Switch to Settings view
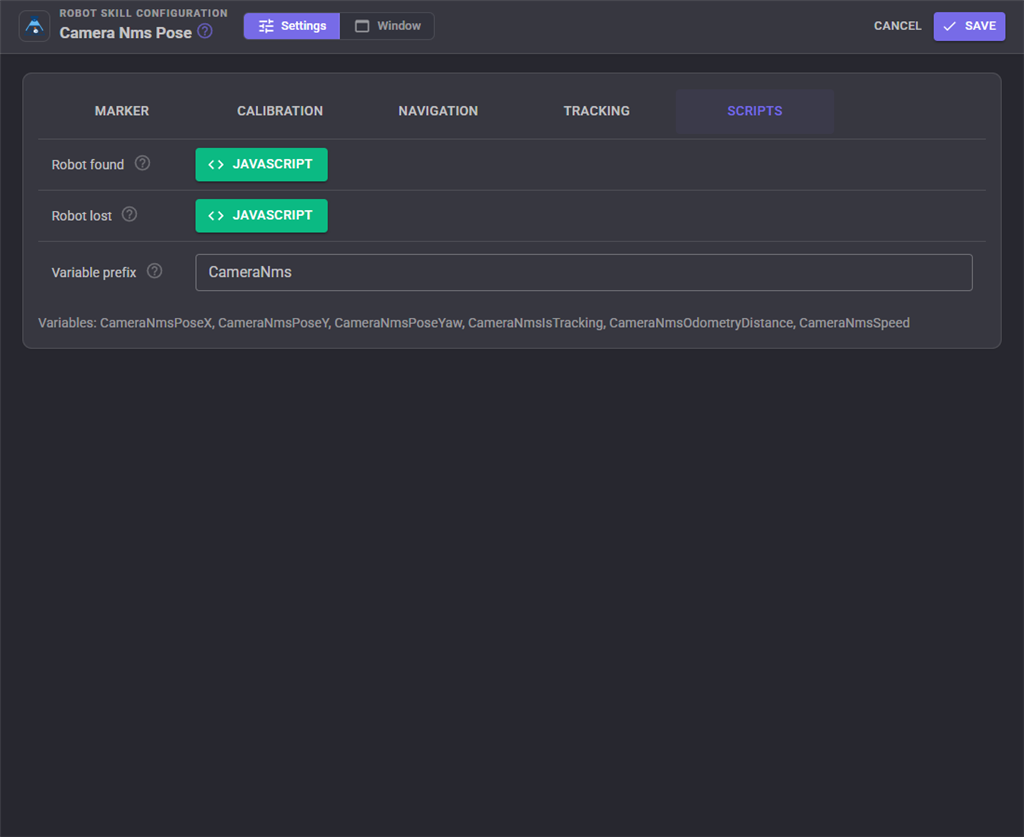 [292, 26]
